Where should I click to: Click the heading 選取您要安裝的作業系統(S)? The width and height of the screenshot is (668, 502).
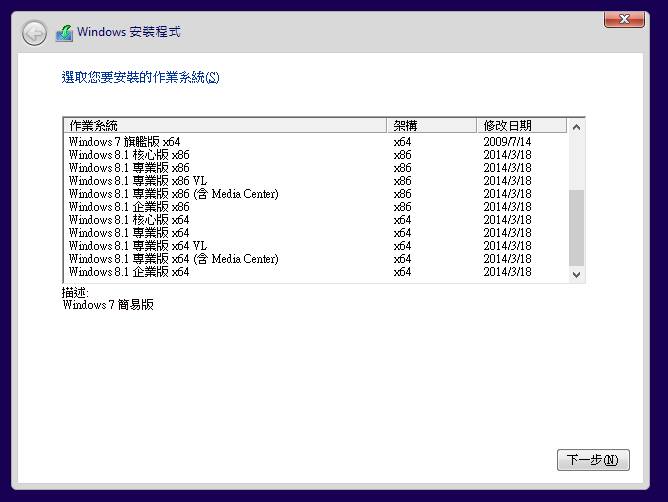click(x=141, y=78)
